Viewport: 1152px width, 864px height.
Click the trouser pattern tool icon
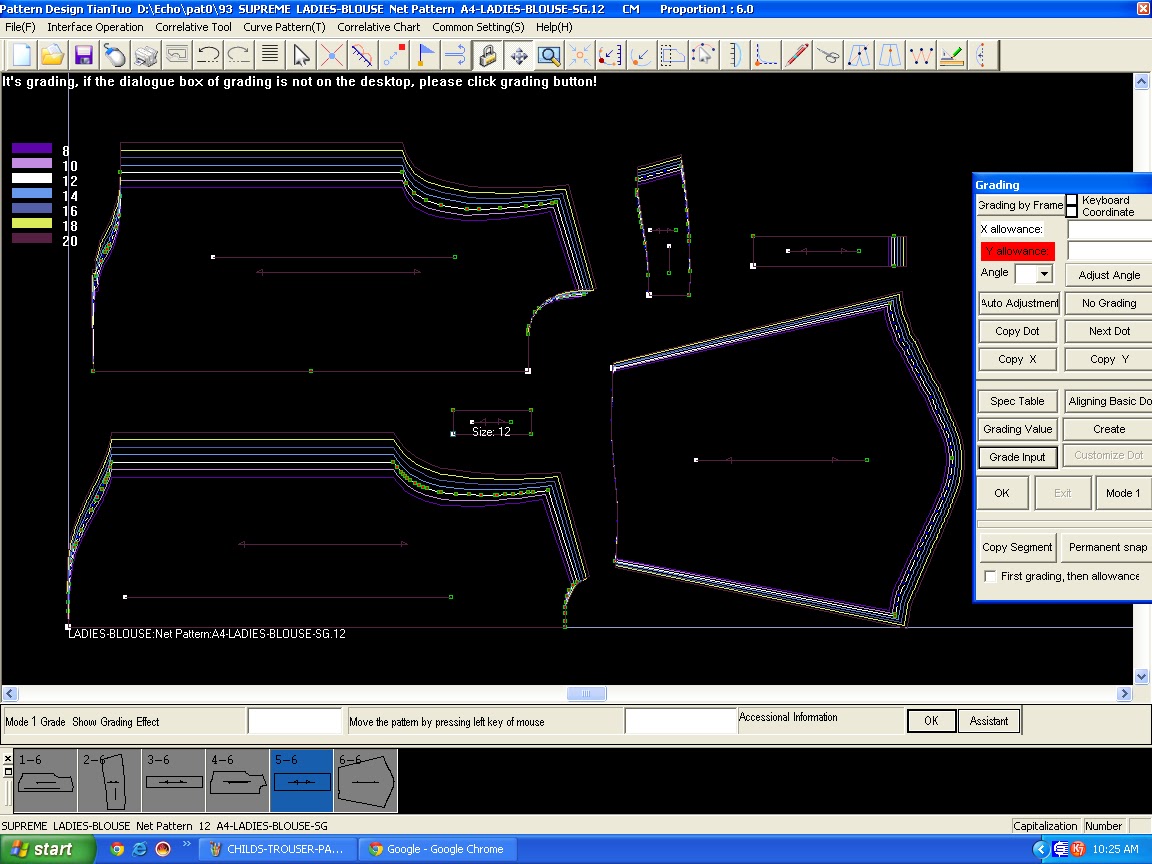click(861, 55)
